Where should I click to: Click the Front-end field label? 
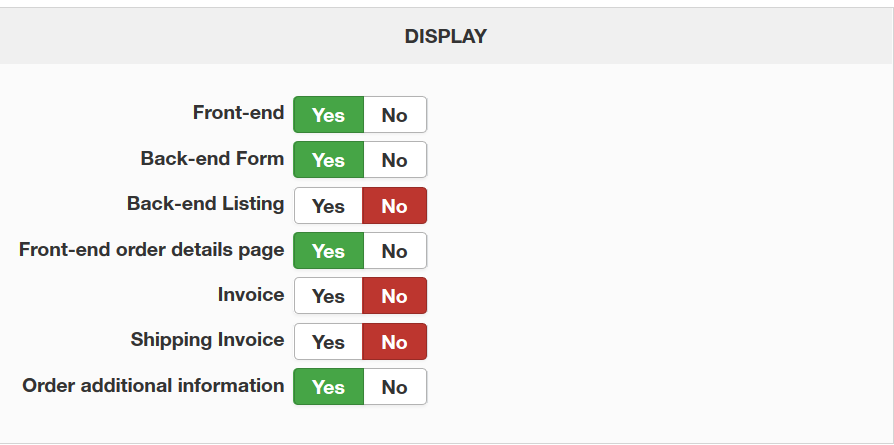pos(238,113)
